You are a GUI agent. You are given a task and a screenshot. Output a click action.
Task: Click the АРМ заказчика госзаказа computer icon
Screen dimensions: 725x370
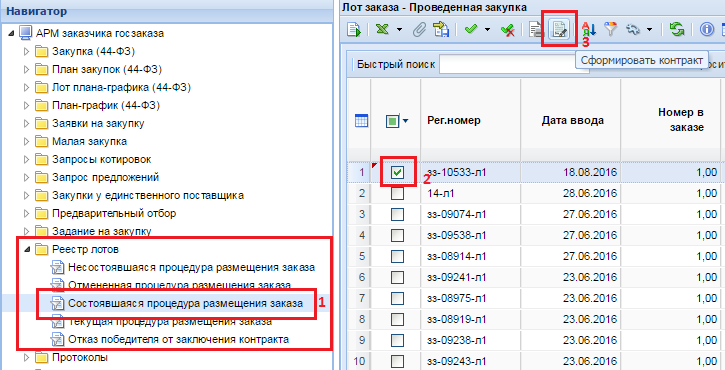tap(25, 33)
